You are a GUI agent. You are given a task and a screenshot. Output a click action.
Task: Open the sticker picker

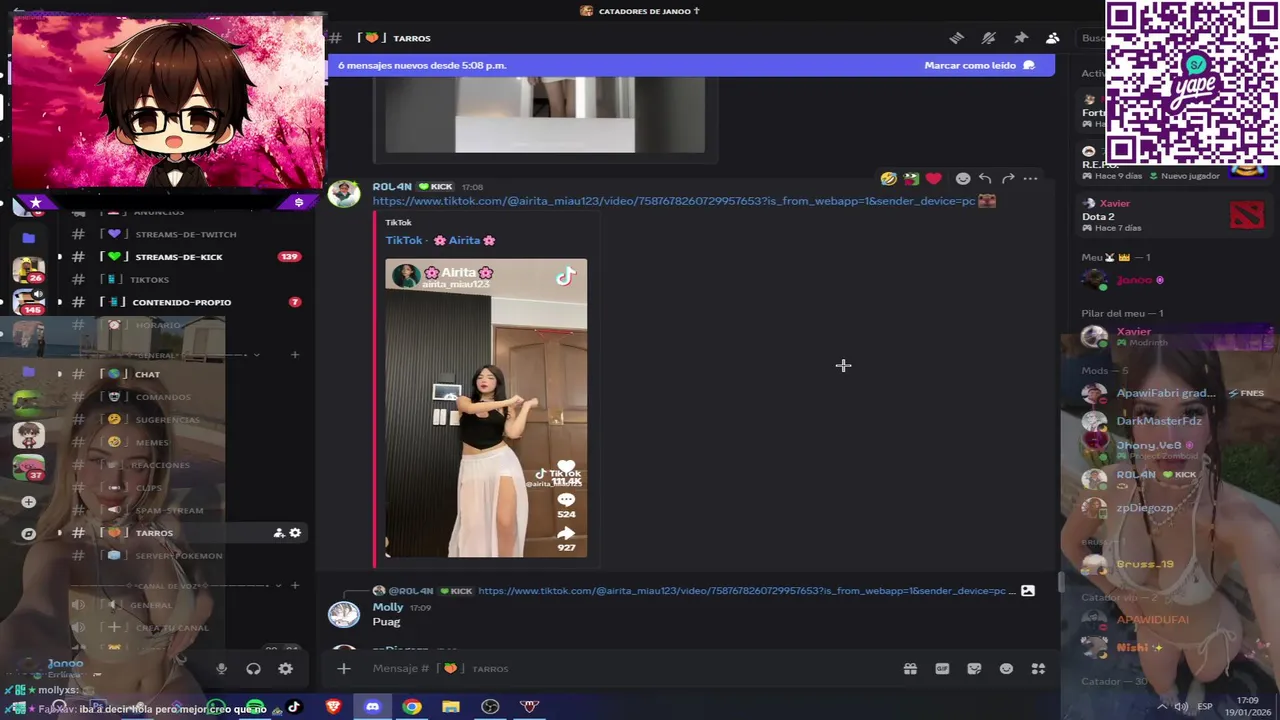pos(974,668)
